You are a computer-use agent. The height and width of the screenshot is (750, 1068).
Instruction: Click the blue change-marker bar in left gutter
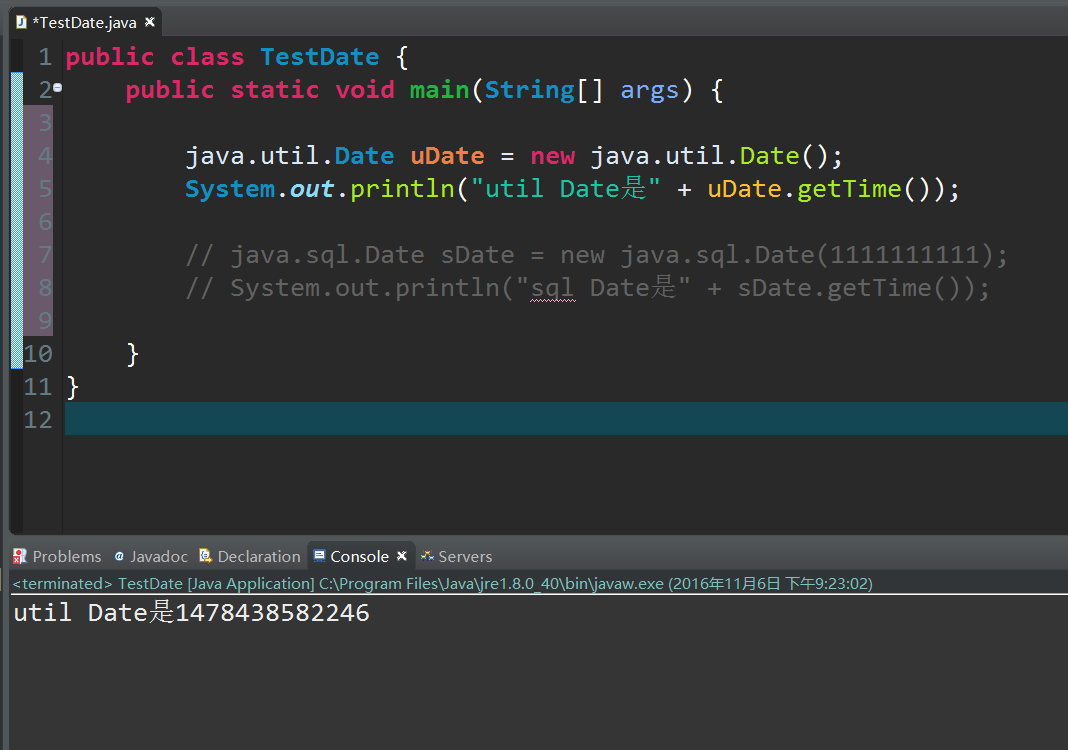[17, 220]
